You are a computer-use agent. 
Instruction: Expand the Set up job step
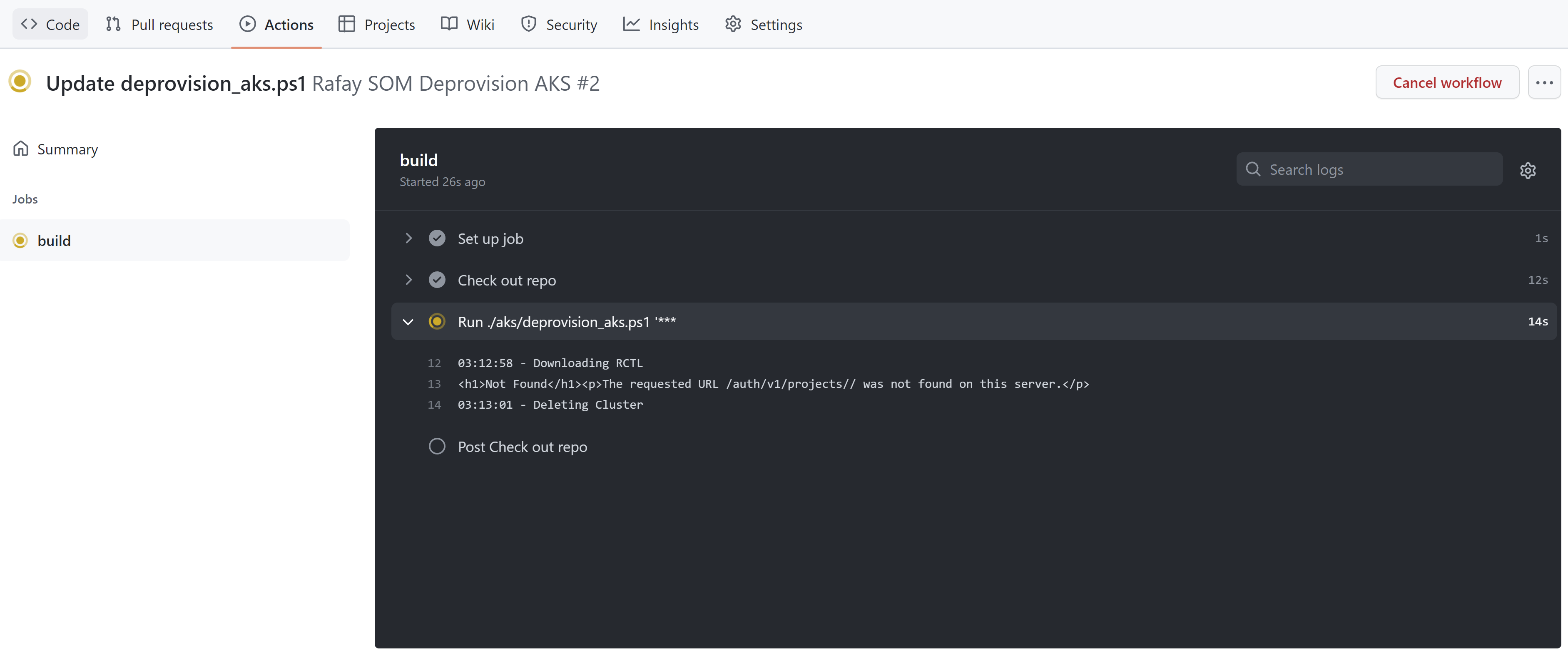(x=408, y=238)
